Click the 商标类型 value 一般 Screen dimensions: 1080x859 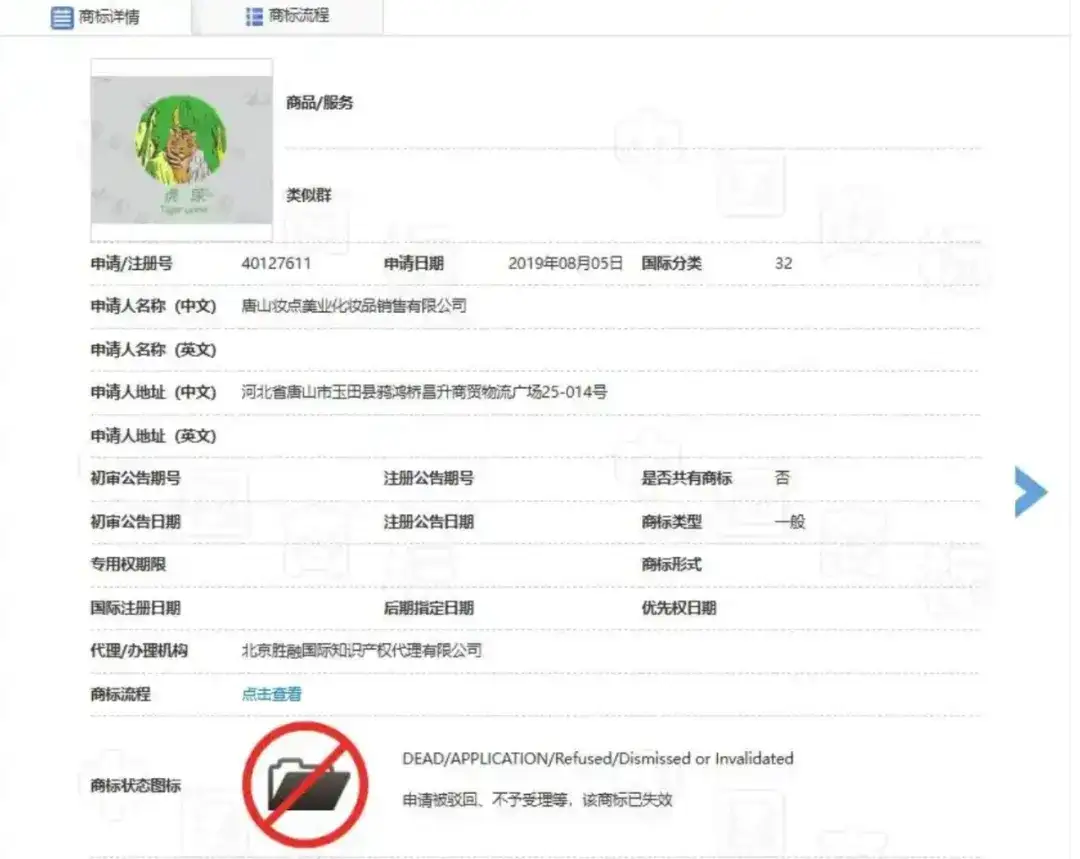pyautogui.click(x=790, y=521)
